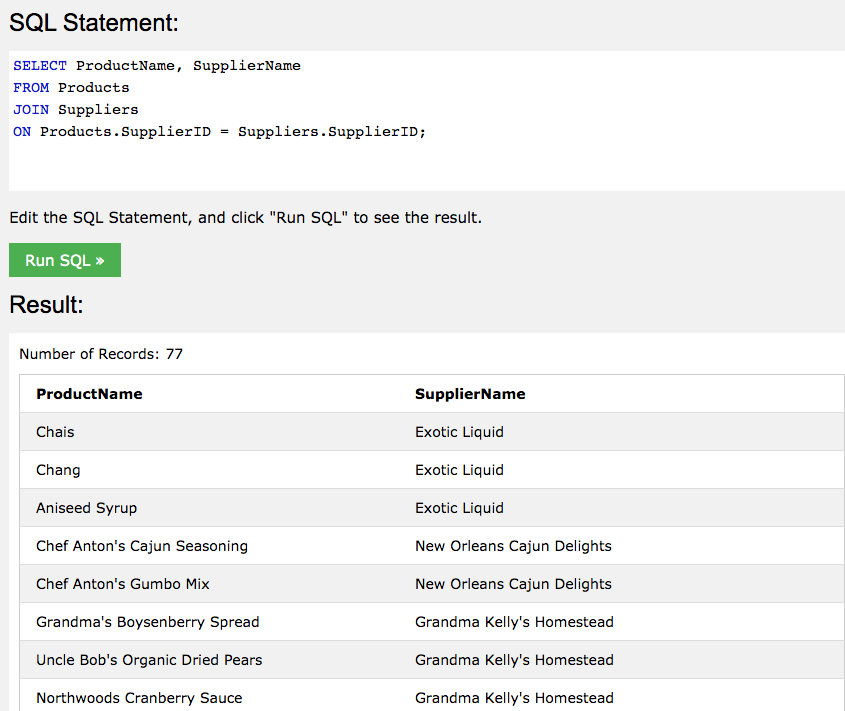Image resolution: width=845 pixels, height=711 pixels.
Task: Click Uncle Bob's Organic Dried Pears
Action: [x=149, y=660]
